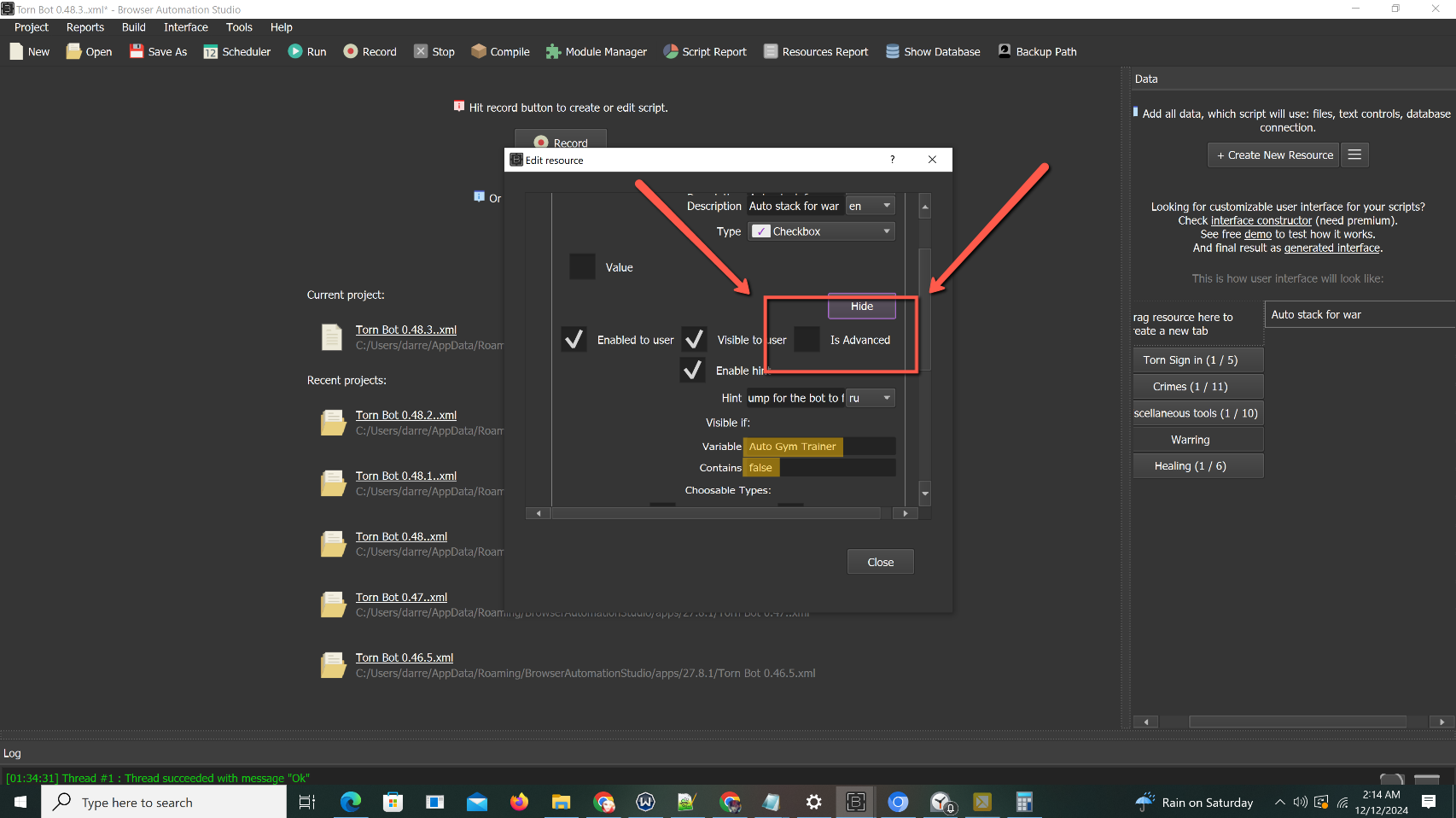
Task: Click the Run toolbar icon
Action: coord(295,51)
